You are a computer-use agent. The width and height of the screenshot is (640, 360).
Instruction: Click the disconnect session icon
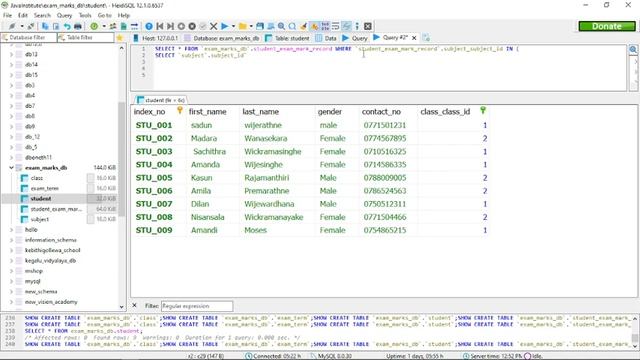point(31,26)
